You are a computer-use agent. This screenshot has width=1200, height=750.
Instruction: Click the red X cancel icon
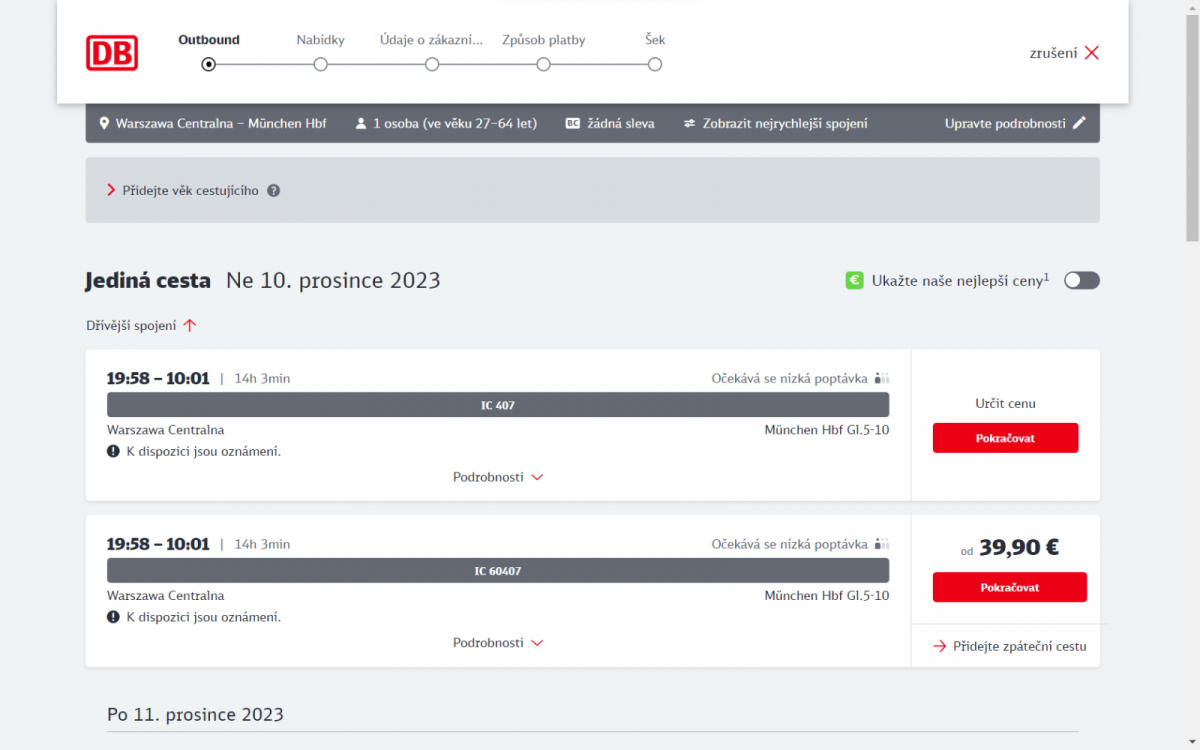pos(1091,53)
